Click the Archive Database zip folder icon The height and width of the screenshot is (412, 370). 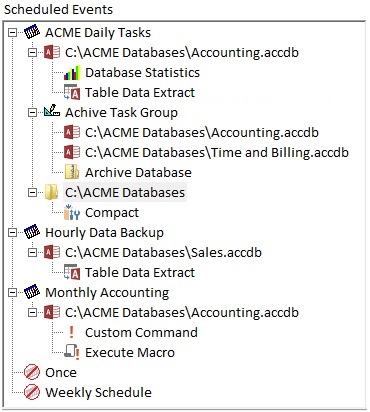pos(72,173)
